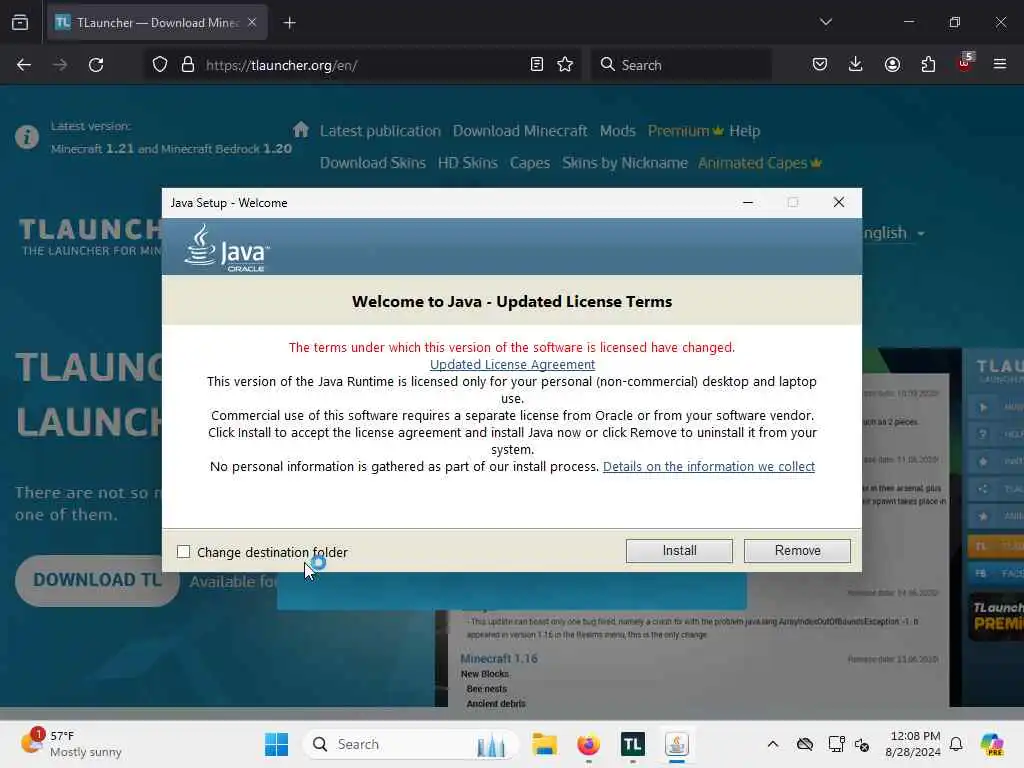Click the cloud sync tray icon
Image resolution: width=1024 pixels, height=768 pixels.
pos(805,744)
